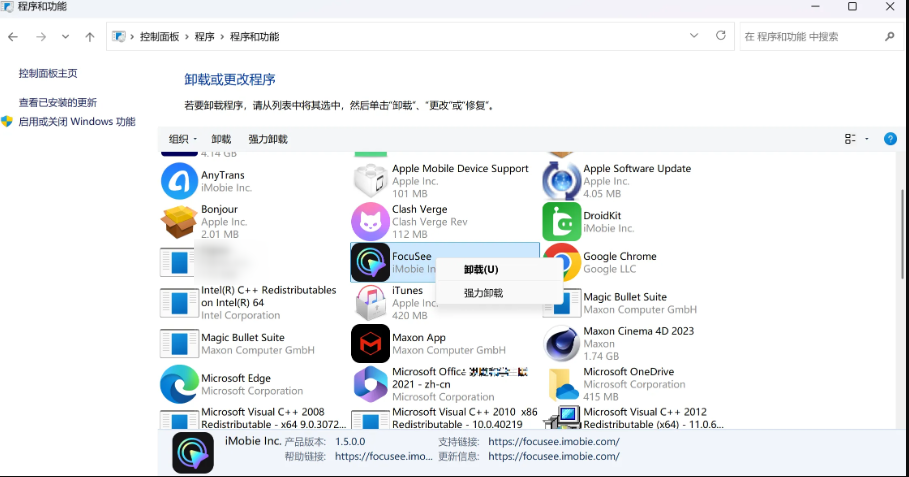Select the FocuSee icon in the list

[370, 263]
